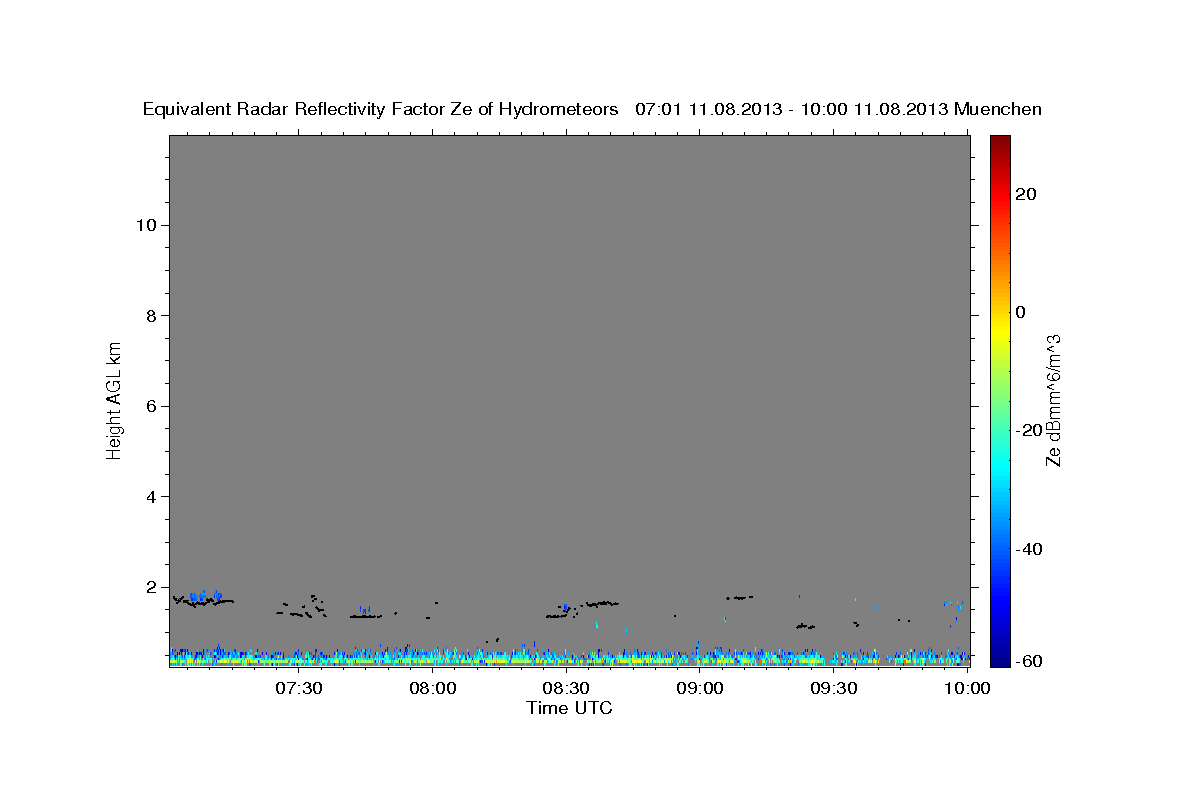The width and height of the screenshot is (1200, 800).
Task: Click the '08:00' time tick label
Action: [x=433, y=689]
